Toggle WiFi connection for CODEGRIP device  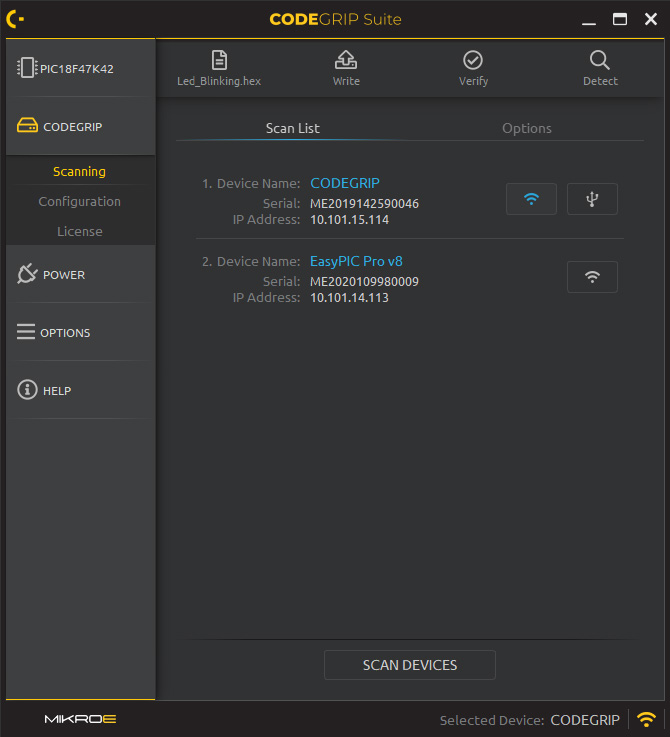point(531,199)
